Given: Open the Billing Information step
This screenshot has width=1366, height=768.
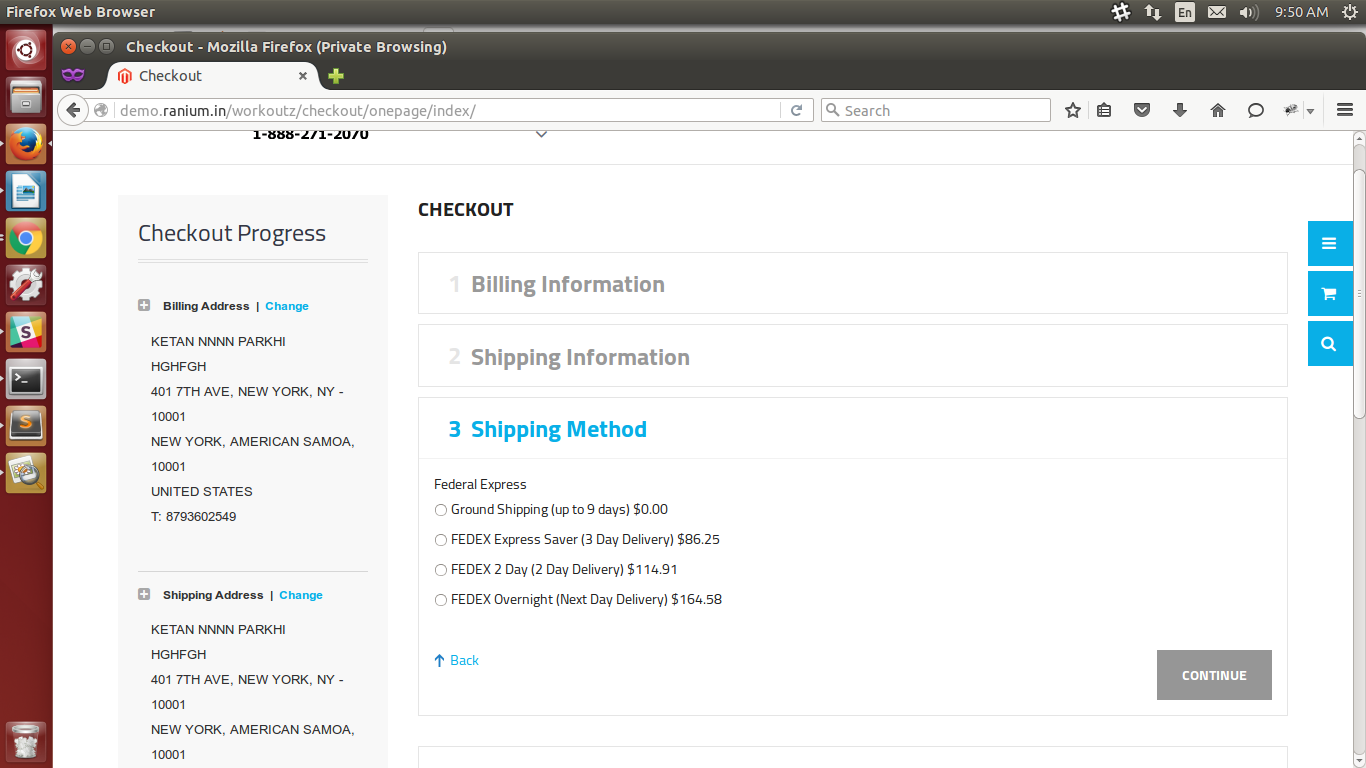Looking at the screenshot, I should point(852,283).
